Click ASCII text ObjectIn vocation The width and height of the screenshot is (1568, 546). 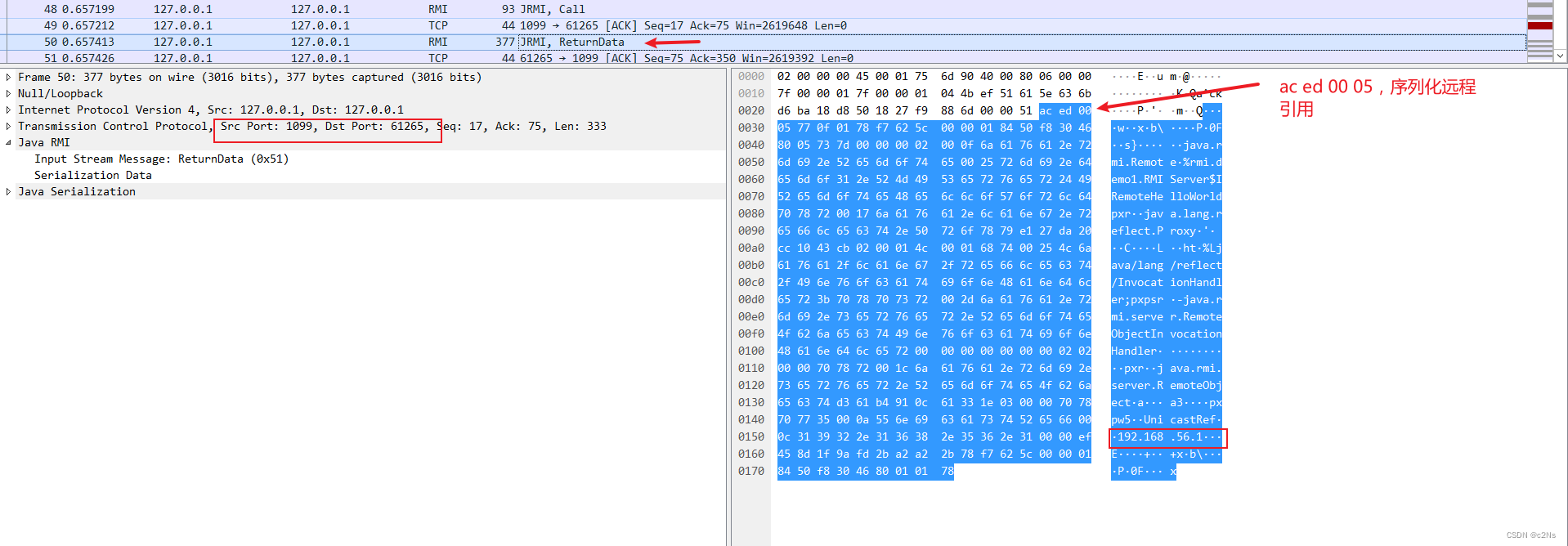(x=1167, y=333)
